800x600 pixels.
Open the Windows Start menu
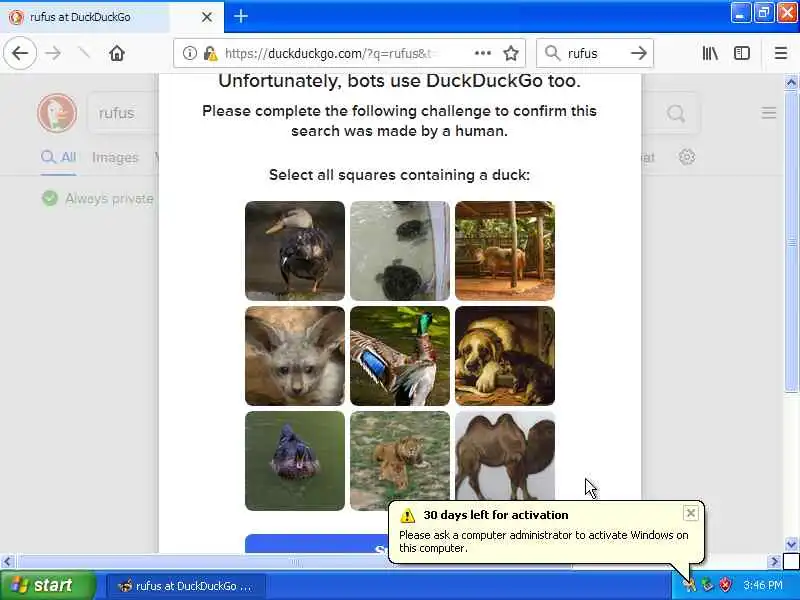47,585
